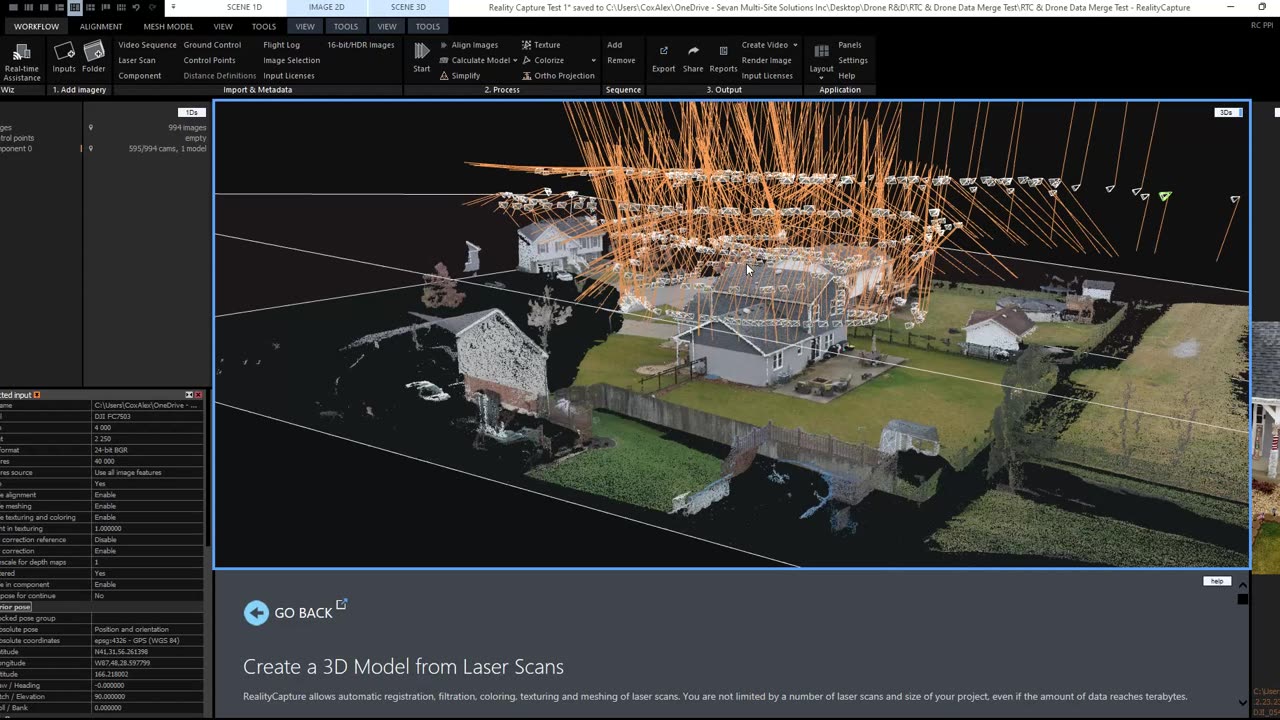Click the 1Ds view label

[x=192, y=113]
